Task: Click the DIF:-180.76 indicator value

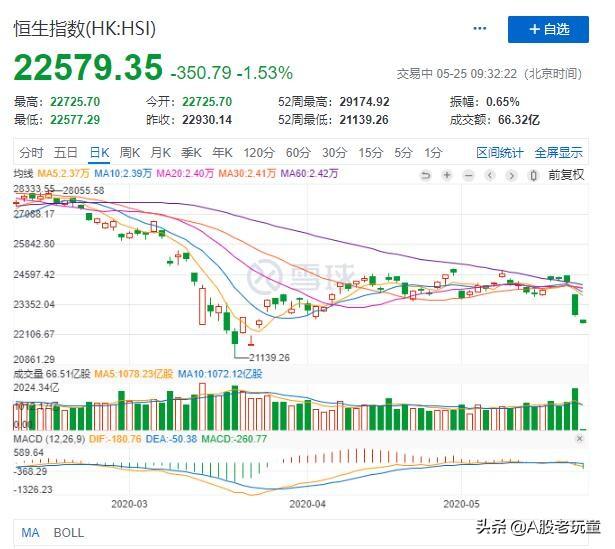Action: pos(115,438)
